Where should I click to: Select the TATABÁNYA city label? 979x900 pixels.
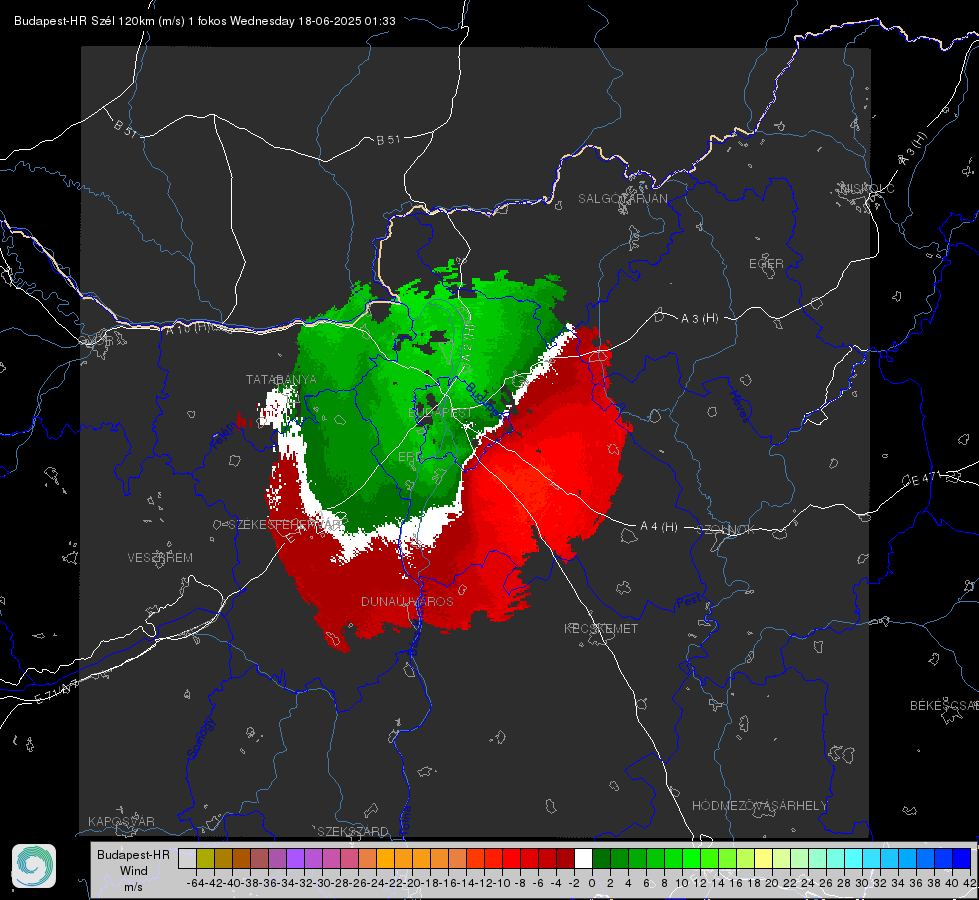pos(281,379)
